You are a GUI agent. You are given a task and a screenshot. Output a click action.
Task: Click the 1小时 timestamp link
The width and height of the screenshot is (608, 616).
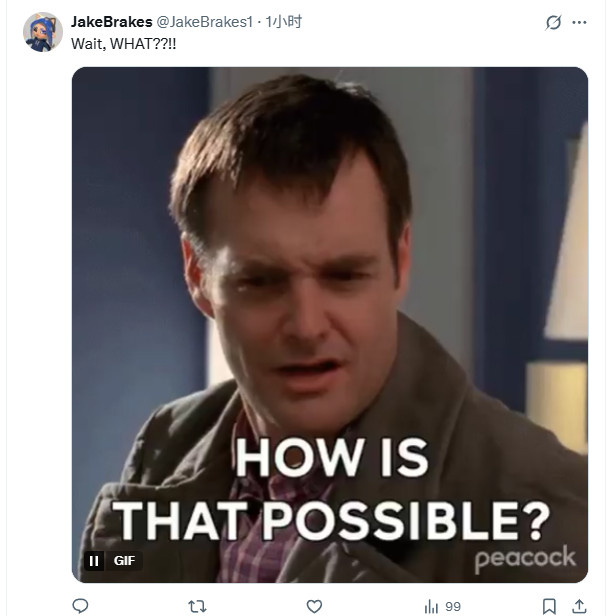tap(284, 22)
